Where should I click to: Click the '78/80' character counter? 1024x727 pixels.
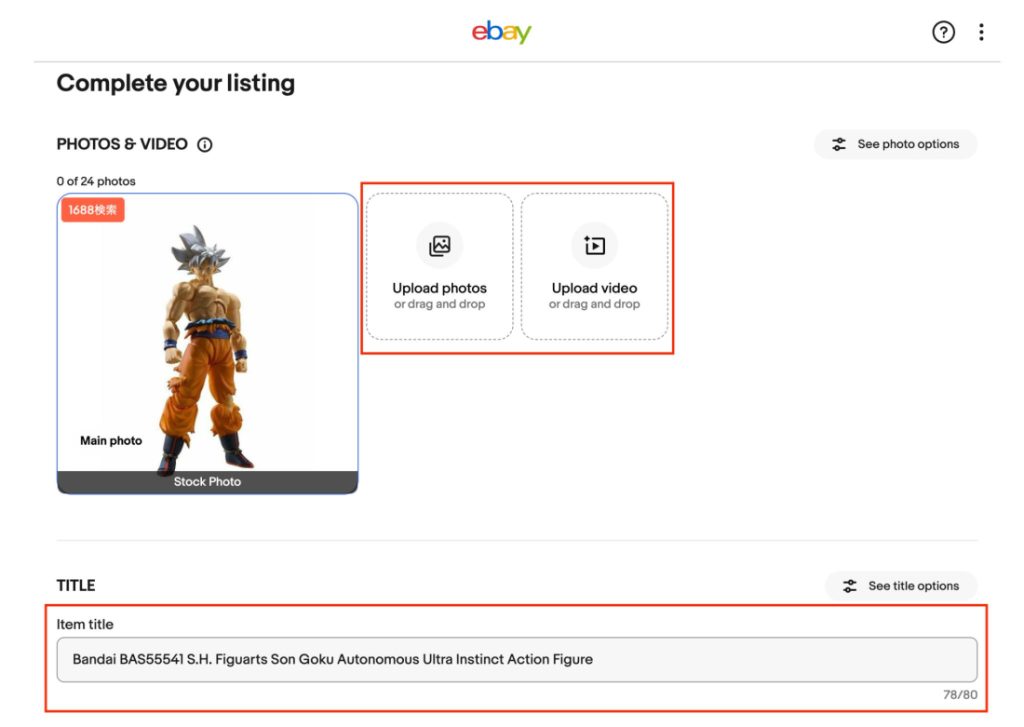[x=960, y=694]
